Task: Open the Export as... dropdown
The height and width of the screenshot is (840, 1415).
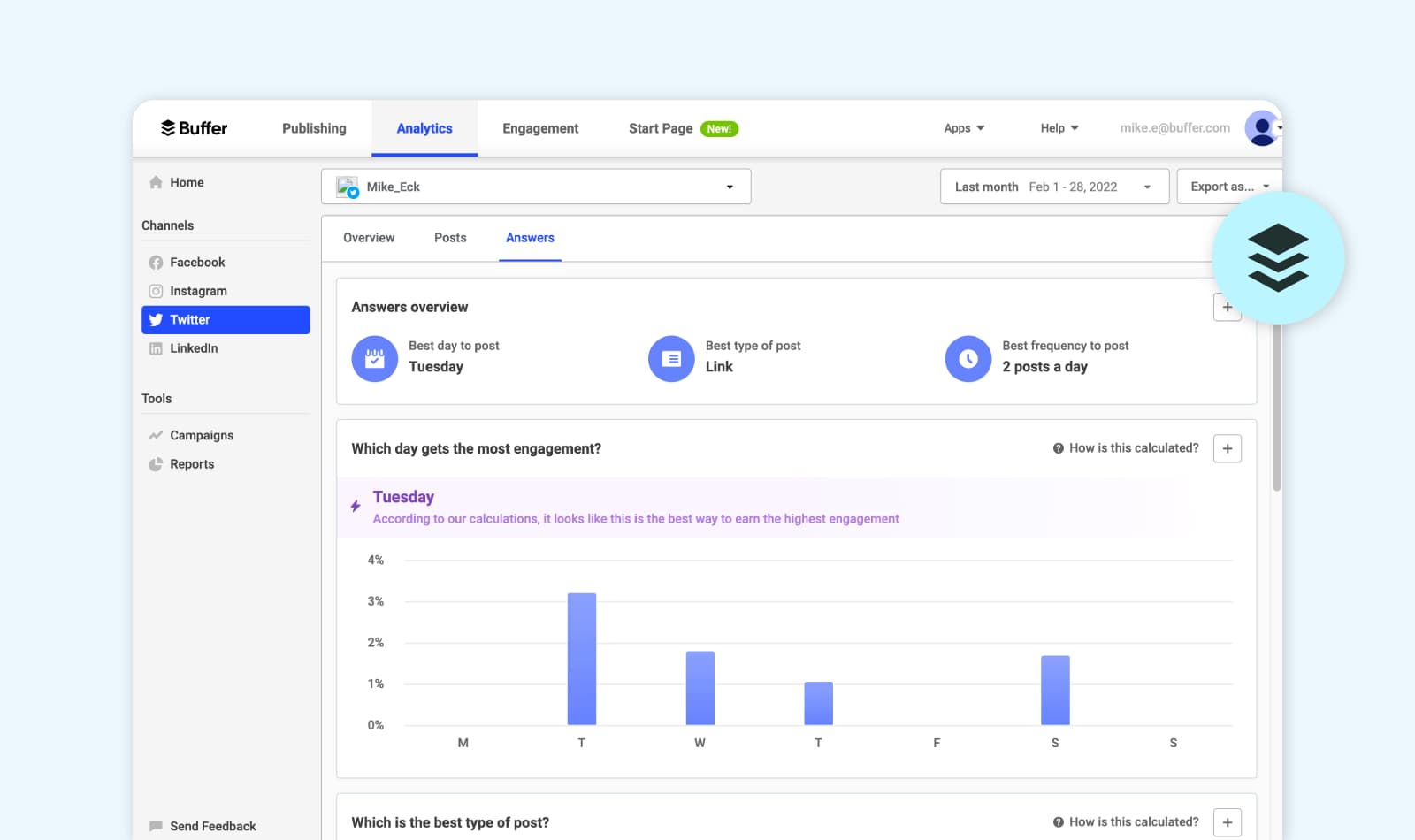Action: click(1229, 187)
